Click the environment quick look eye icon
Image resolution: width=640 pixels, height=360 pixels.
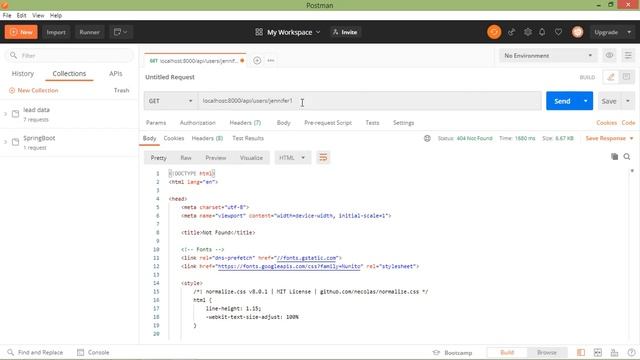tap(609, 56)
